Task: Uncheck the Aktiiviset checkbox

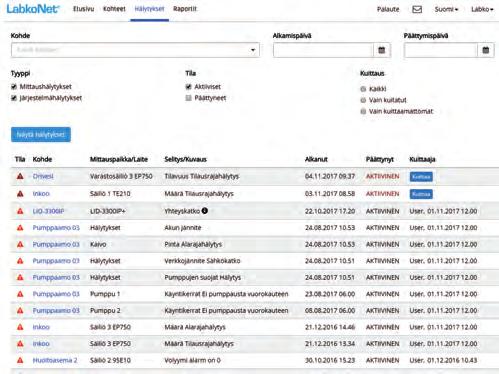Action: point(188,87)
